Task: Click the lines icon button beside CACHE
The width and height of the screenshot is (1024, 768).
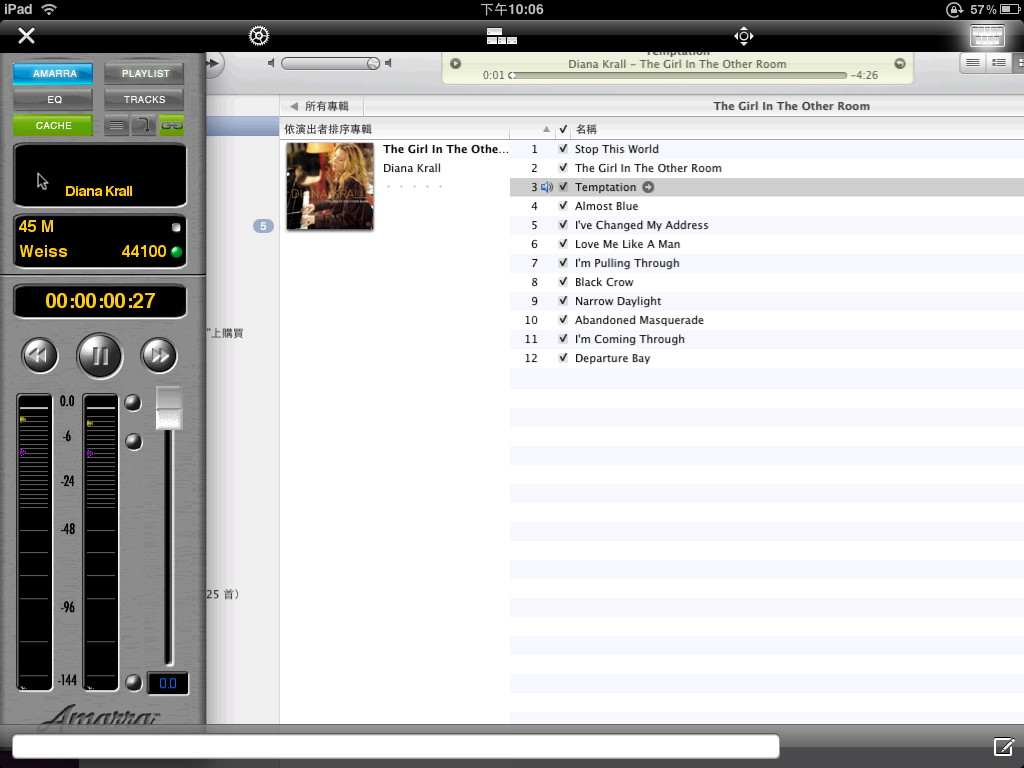Action: pyautogui.click(x=116, y=125)
